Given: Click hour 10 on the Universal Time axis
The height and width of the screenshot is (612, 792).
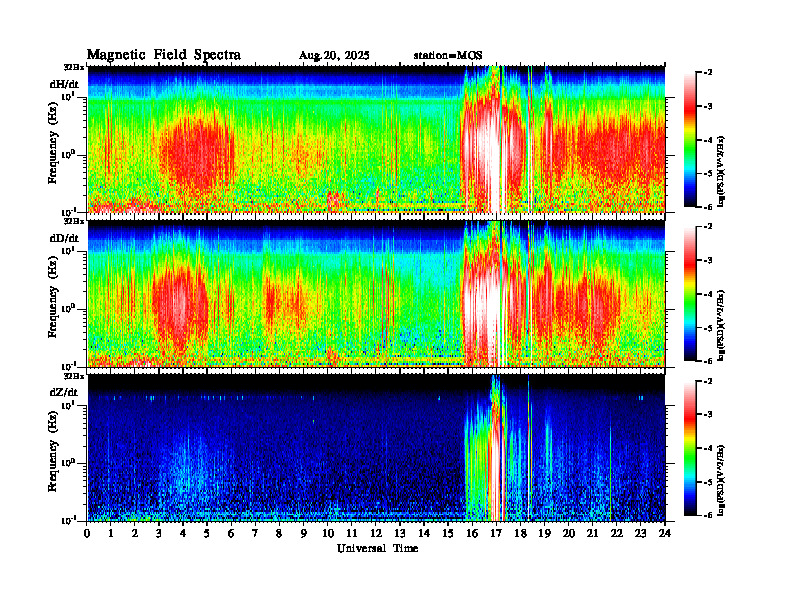Looking at the screenshot, I should (328, 534).
